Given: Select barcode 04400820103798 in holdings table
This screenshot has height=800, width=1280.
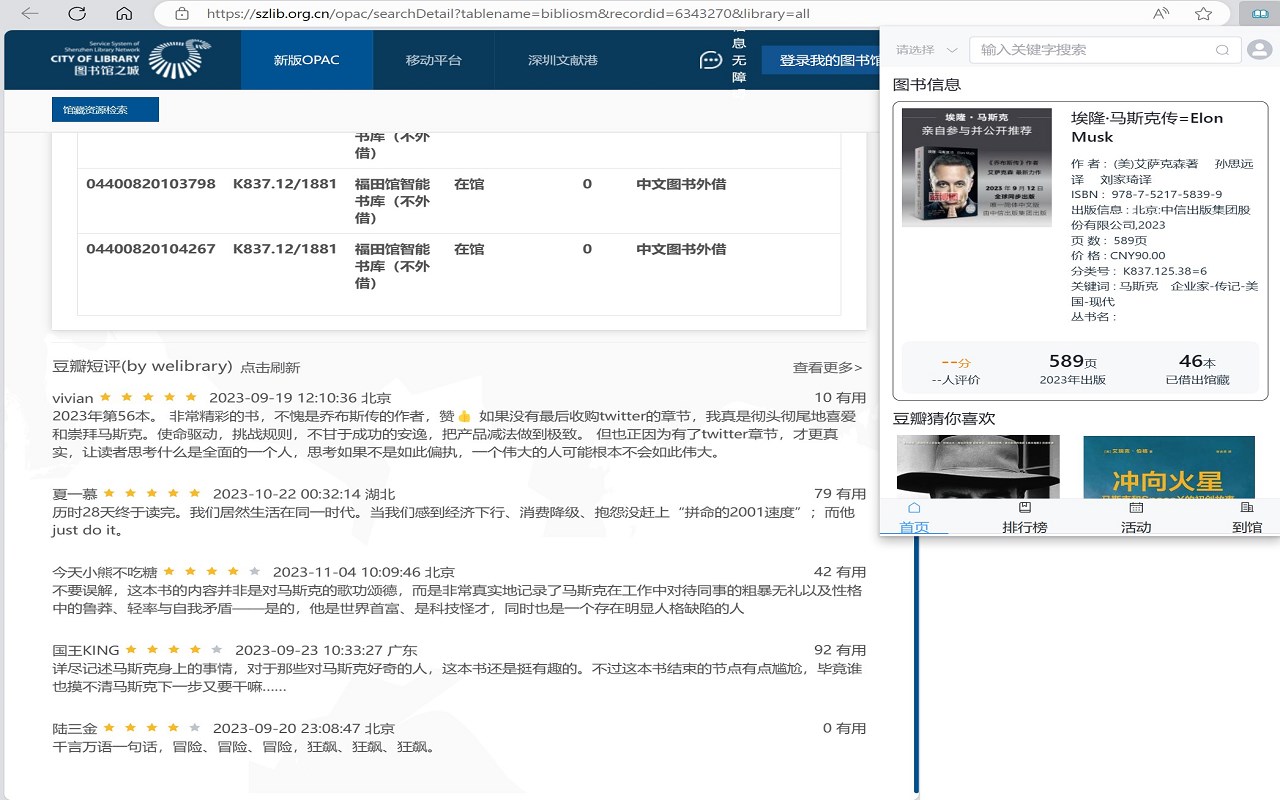Looking at the screenshot, I should (x=151, y=184).
